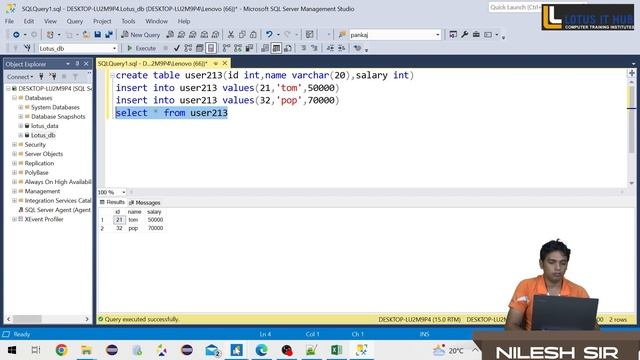
Task: Click the Properties wrench icon
Action: (464, 35)
